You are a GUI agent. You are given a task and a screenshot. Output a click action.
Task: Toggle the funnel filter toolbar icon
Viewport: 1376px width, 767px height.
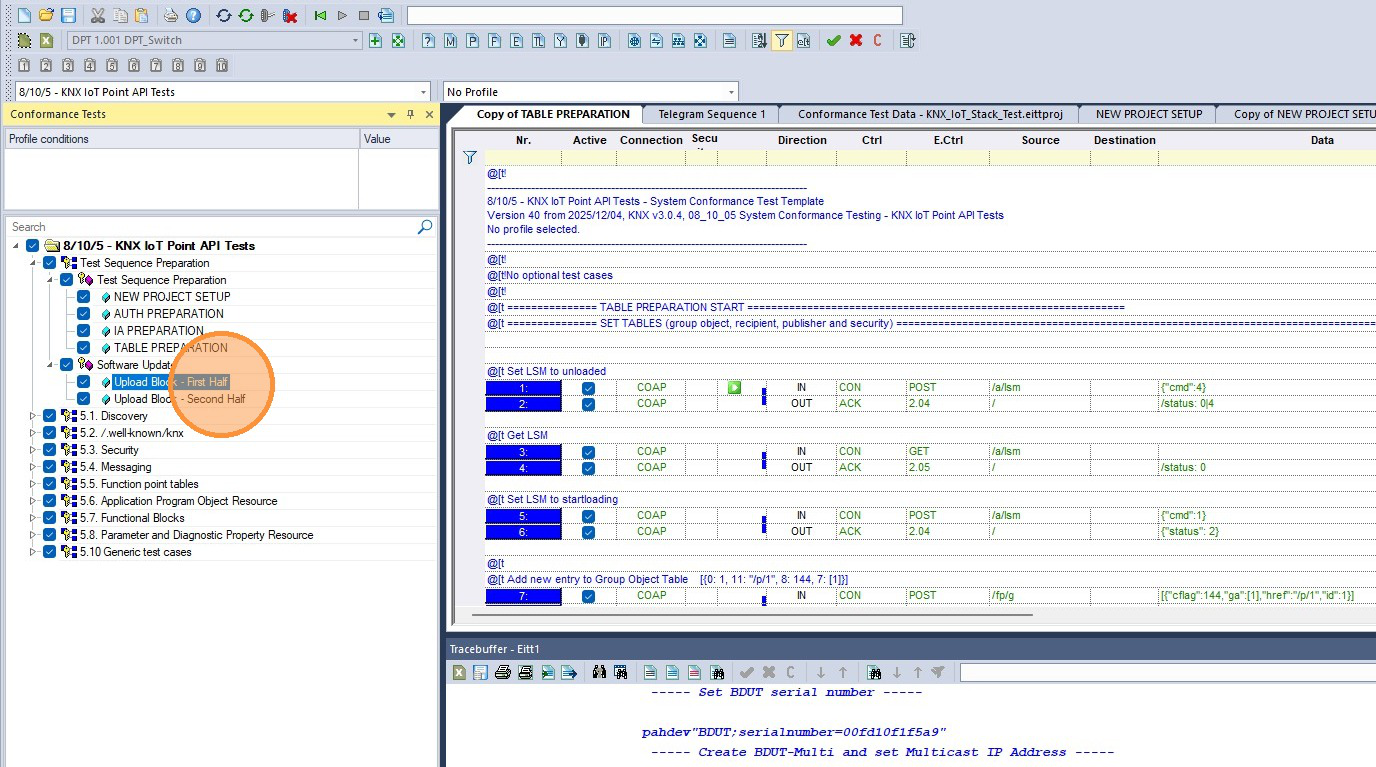tap(782, 41)
